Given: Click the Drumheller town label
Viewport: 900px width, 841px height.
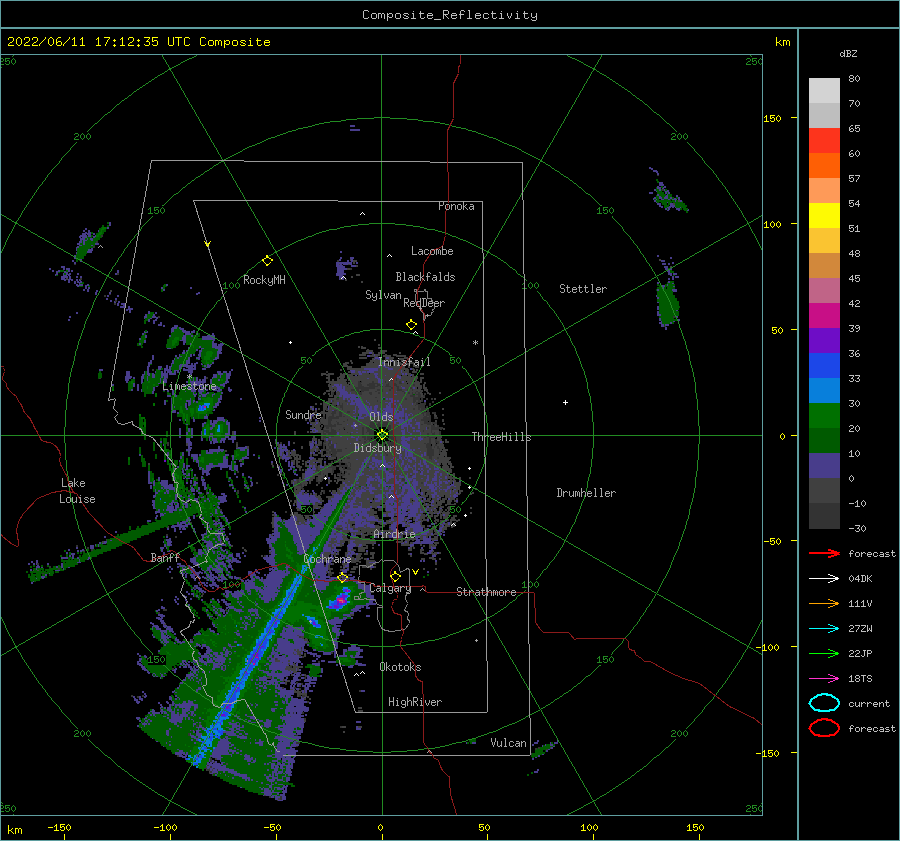Looking at the screenshot, I should click(x=586, y=493).
